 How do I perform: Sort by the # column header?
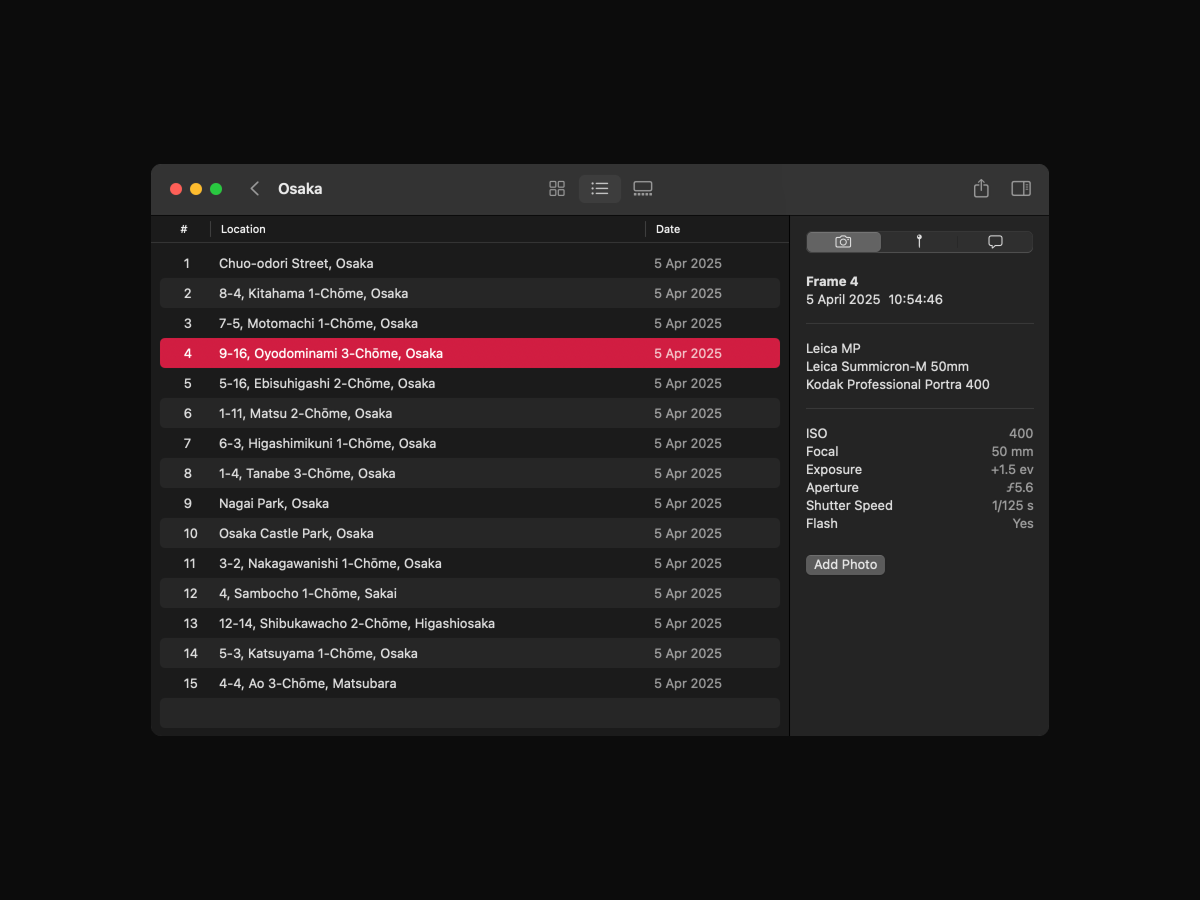184,229
